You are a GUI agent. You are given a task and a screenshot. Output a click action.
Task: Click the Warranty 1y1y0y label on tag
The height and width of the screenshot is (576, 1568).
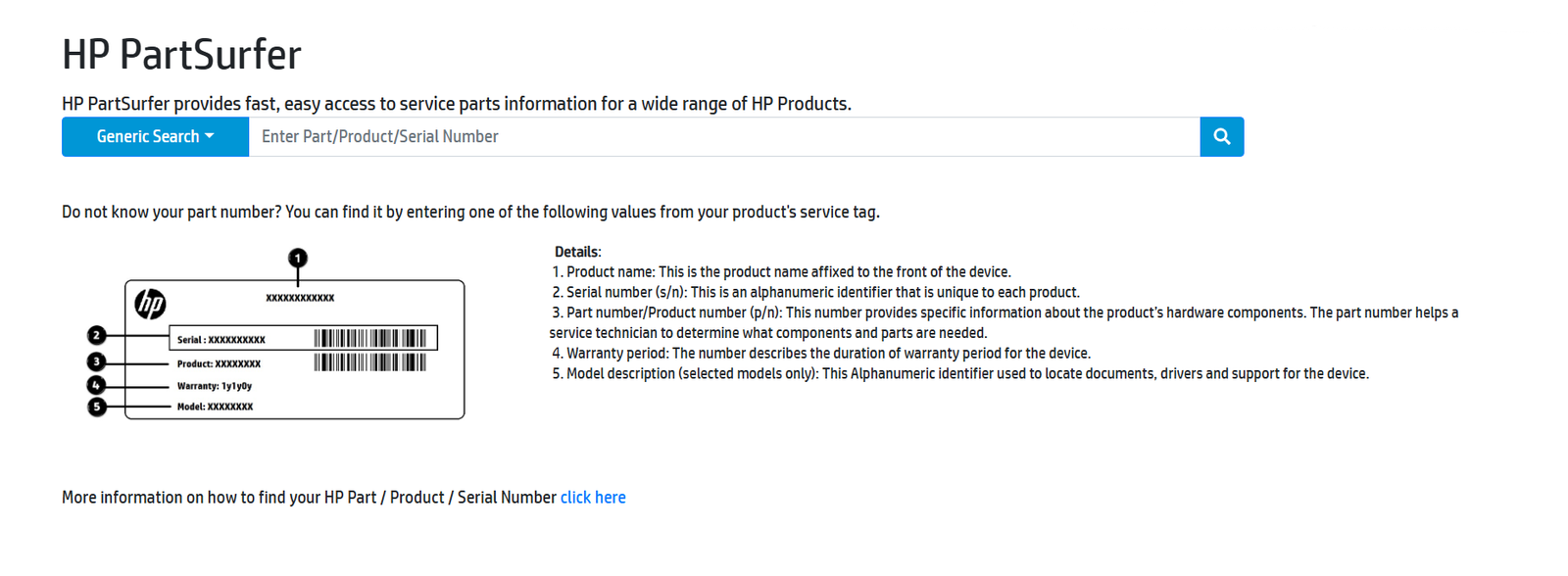215,386
